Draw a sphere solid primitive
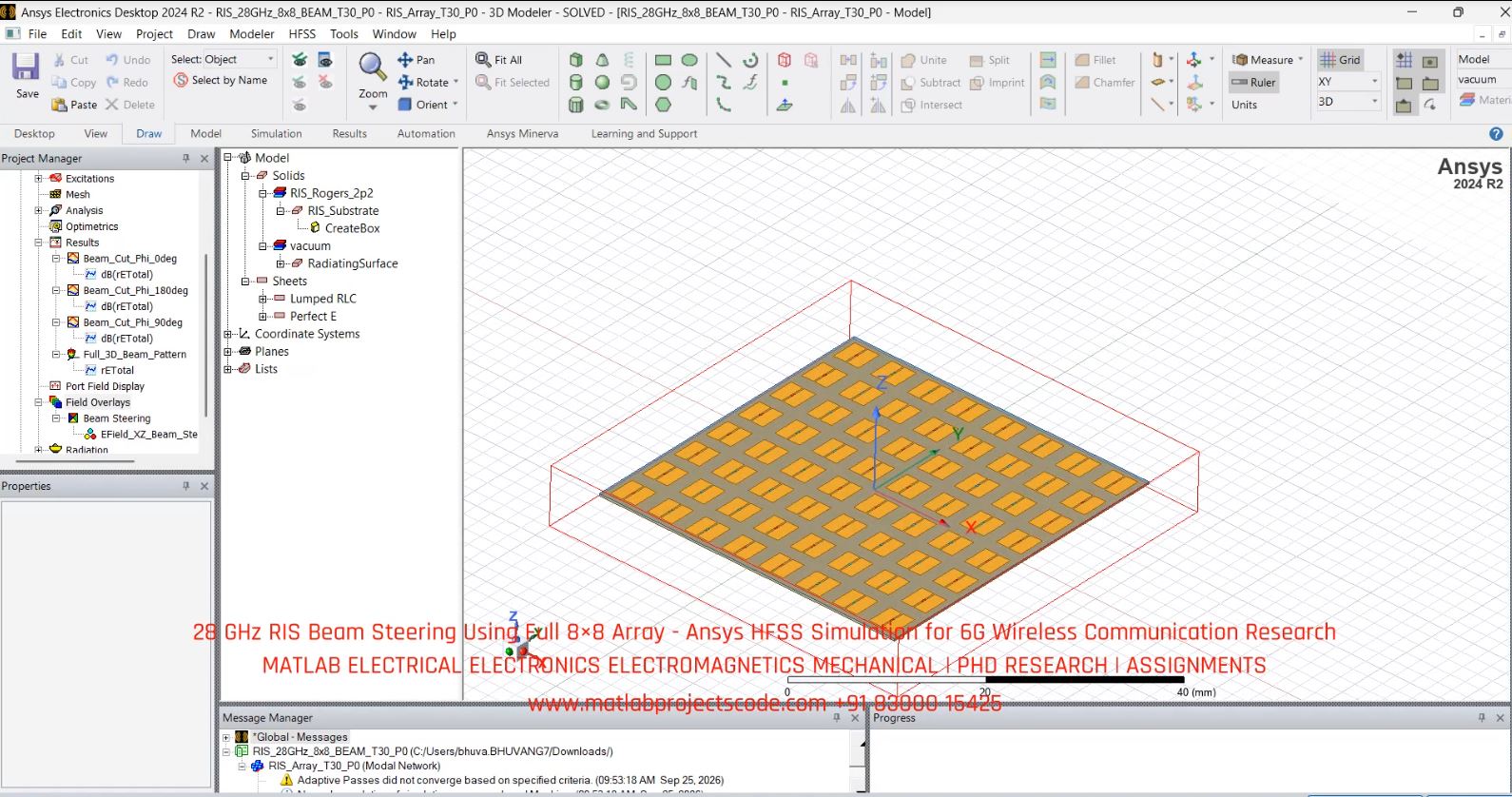1512x797 pixels. (602, 82)
